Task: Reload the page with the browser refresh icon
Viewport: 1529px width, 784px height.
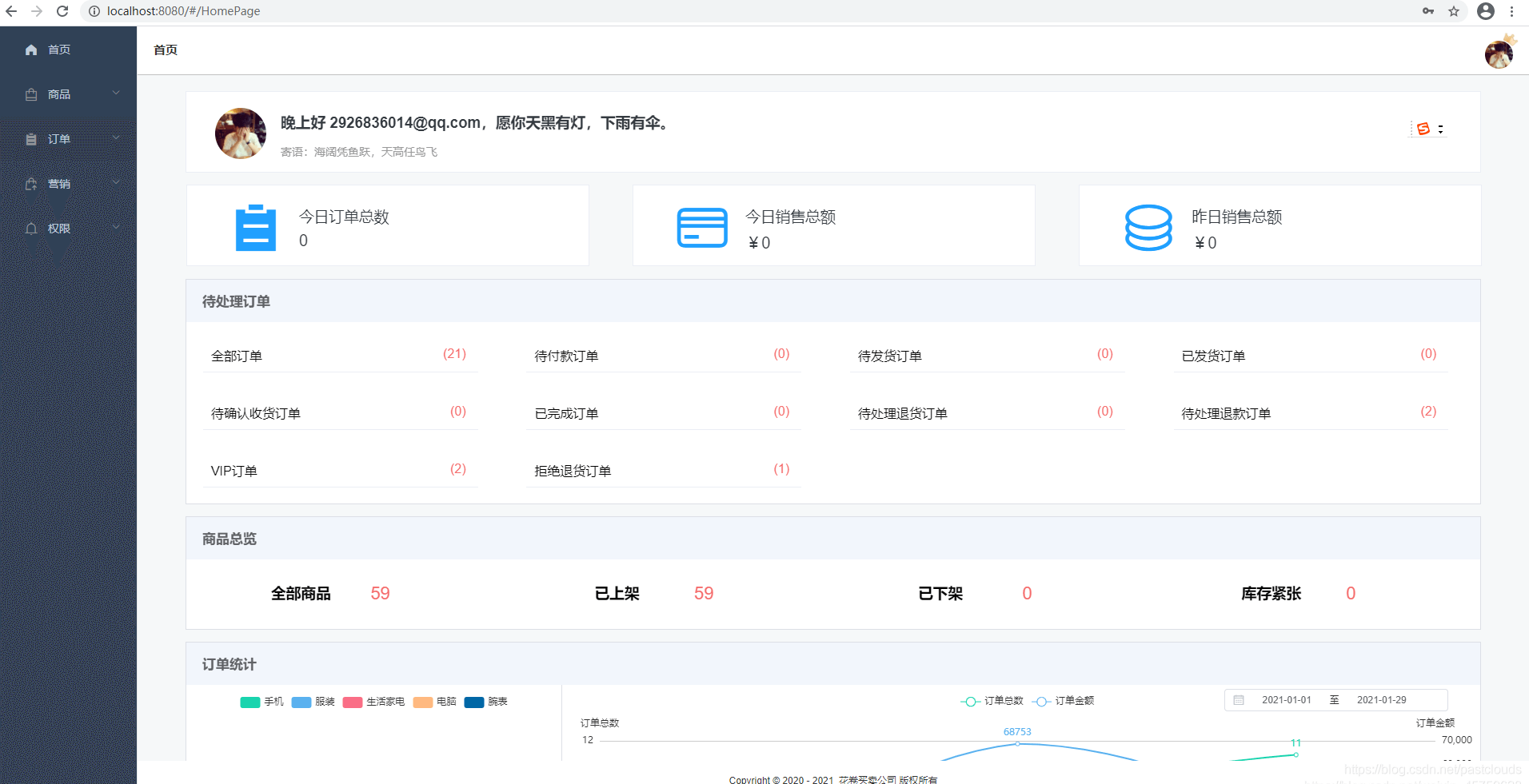Action: [x=62, y=11]
